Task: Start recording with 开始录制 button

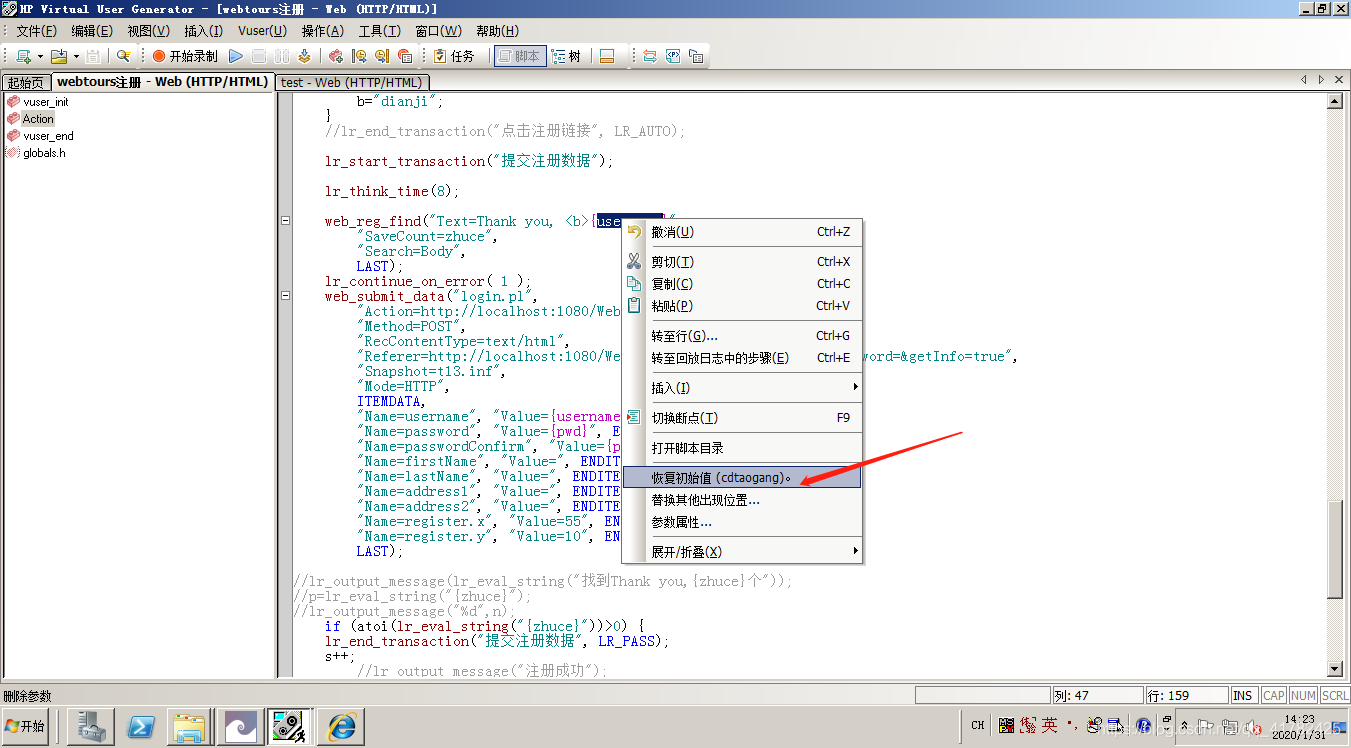Action: pos(185,56)
